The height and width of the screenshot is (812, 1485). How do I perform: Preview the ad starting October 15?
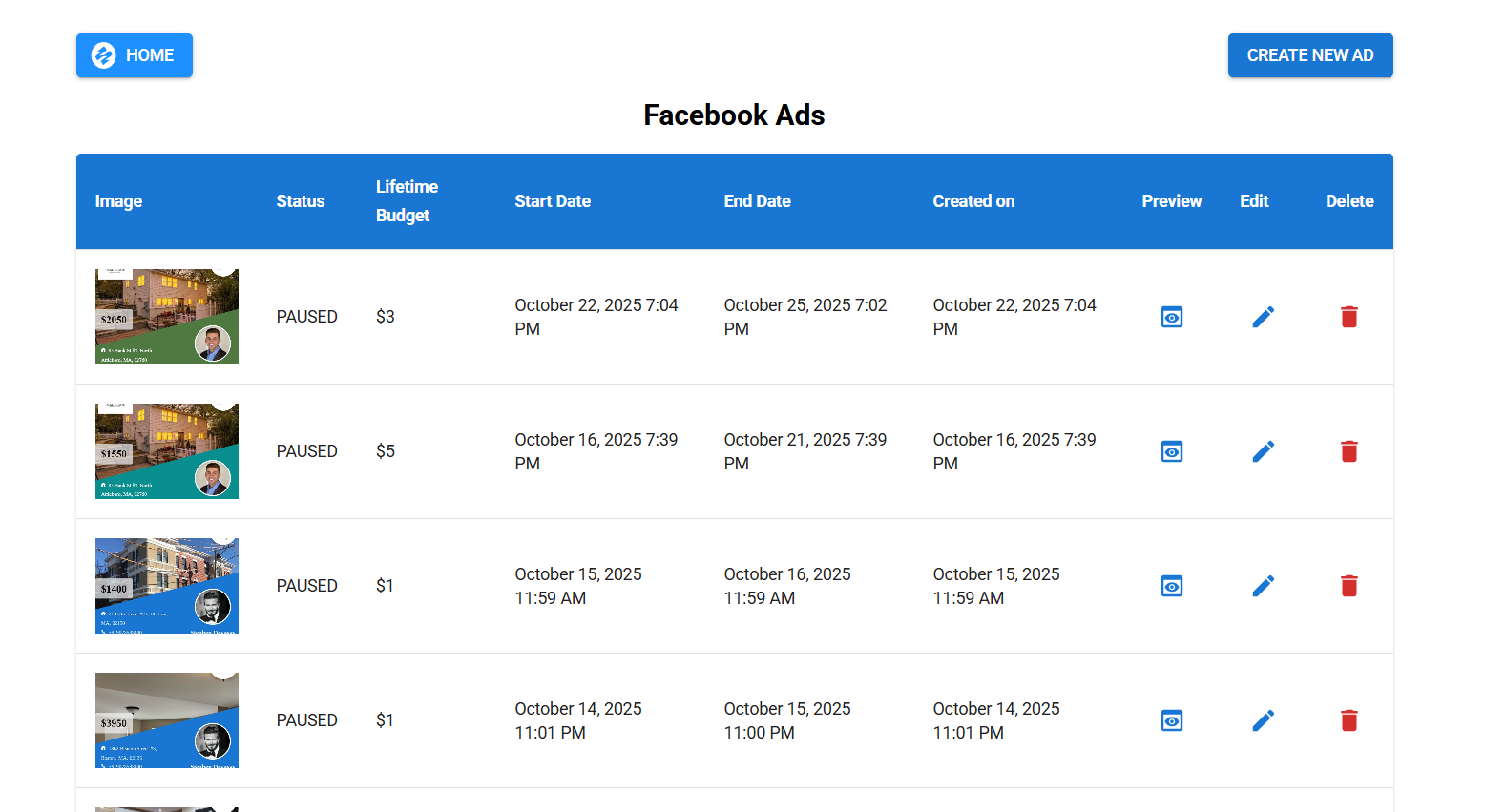point(1171,586)
